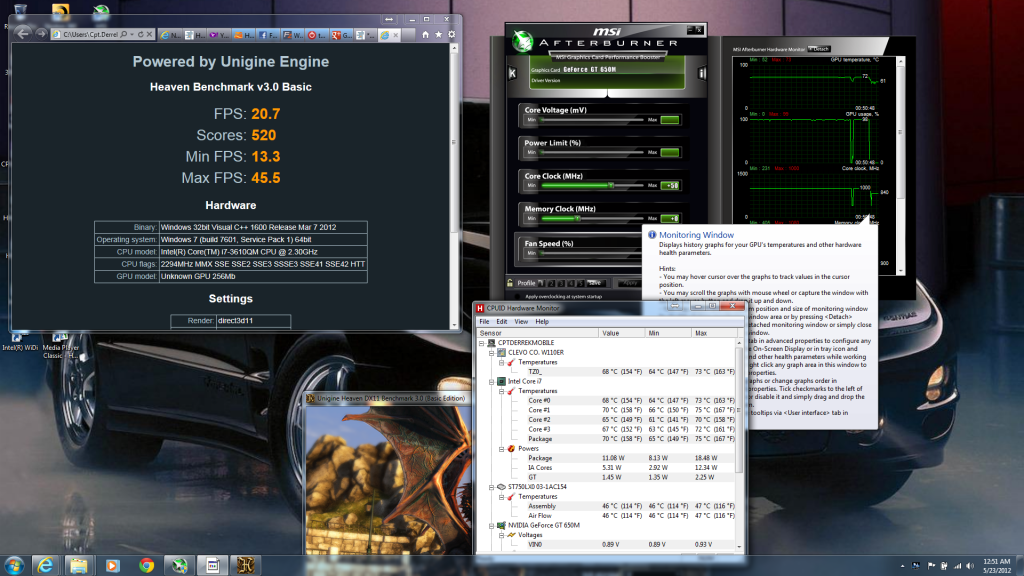The height and width of the screenshot is (576, 1024).
Task: Click the Render direct3d11 settings field
Action: (253, 321)
